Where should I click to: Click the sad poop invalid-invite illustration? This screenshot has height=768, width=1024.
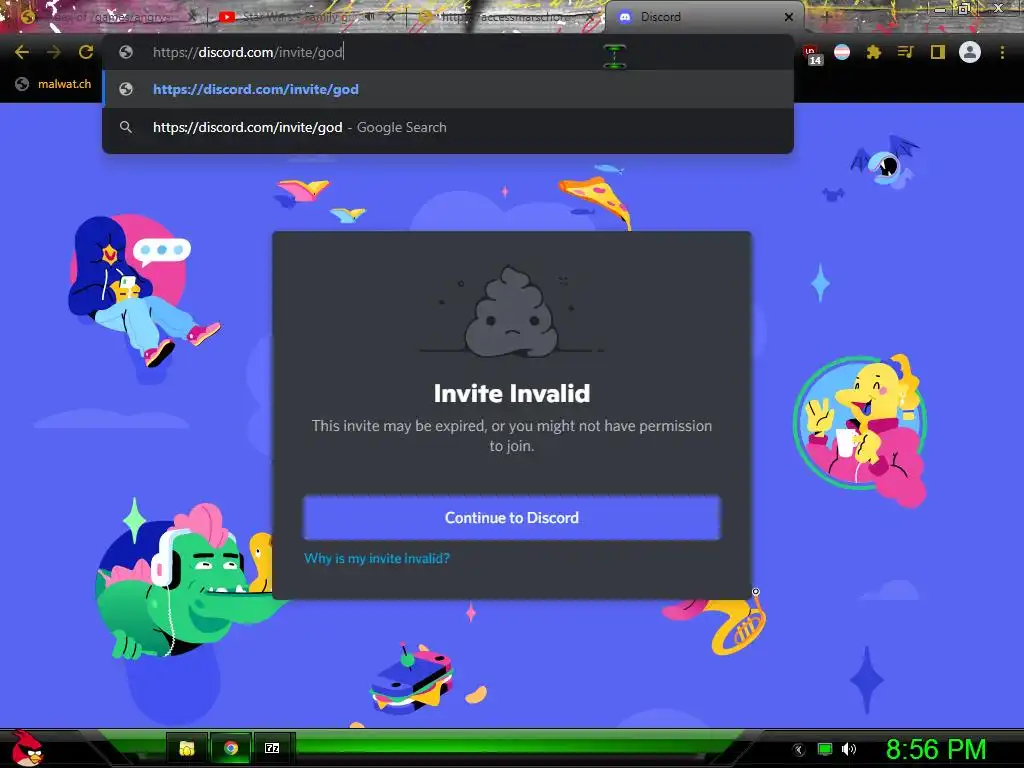click(511, 312)
